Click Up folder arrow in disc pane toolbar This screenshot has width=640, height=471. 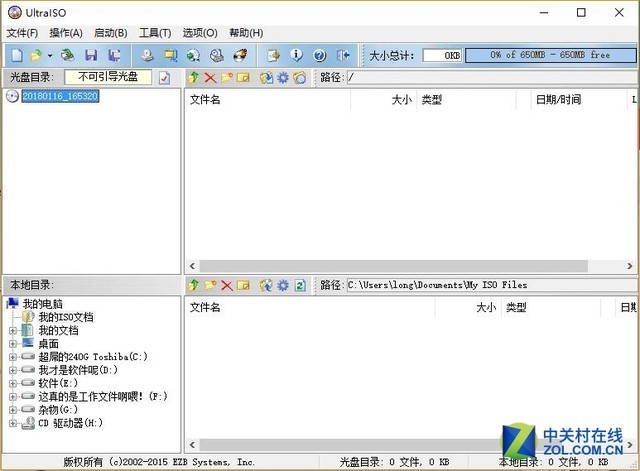(x=194, y=77)
